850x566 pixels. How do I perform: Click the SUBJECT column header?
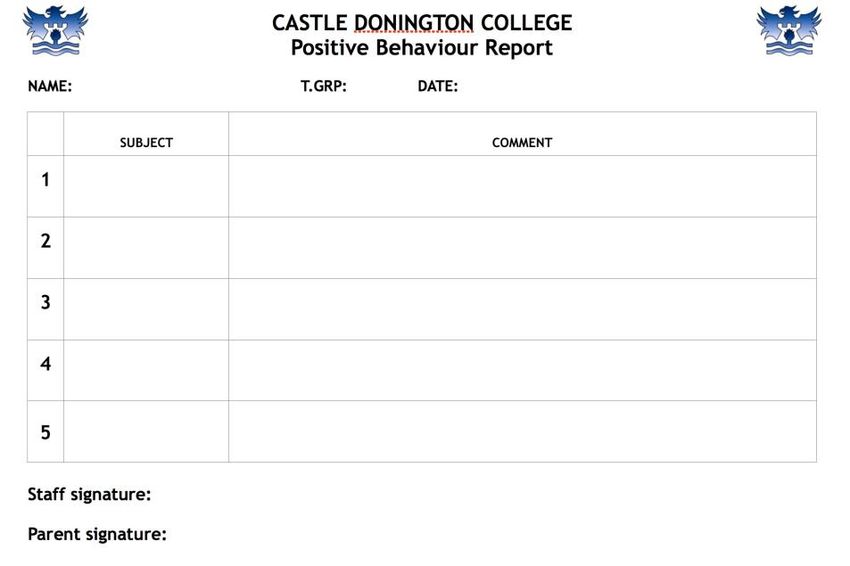click(146, 143)
